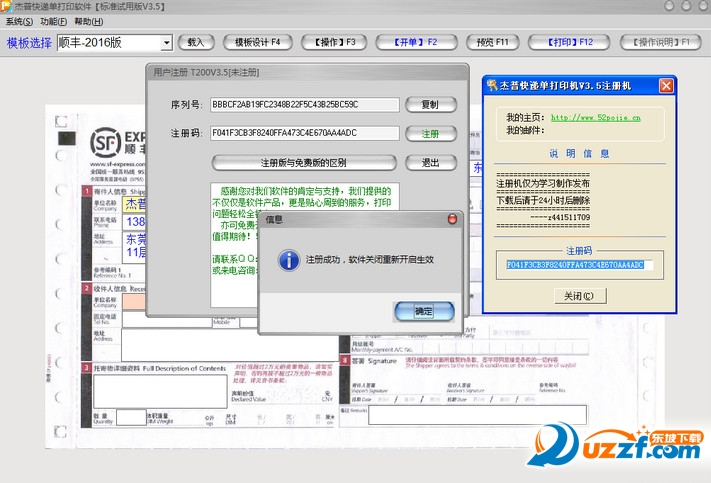Click the keygen title bar key icon
Viewport: 711px width, 483px height.
coord(492,85)
